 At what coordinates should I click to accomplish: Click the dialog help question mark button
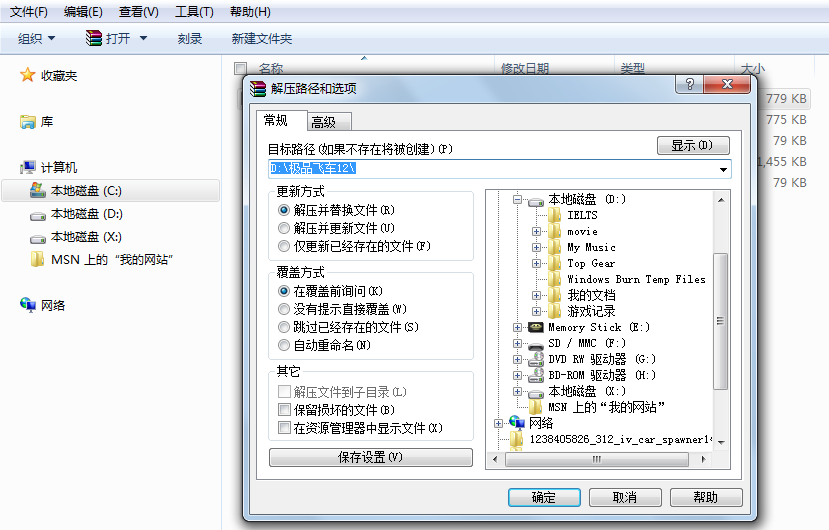689,84
